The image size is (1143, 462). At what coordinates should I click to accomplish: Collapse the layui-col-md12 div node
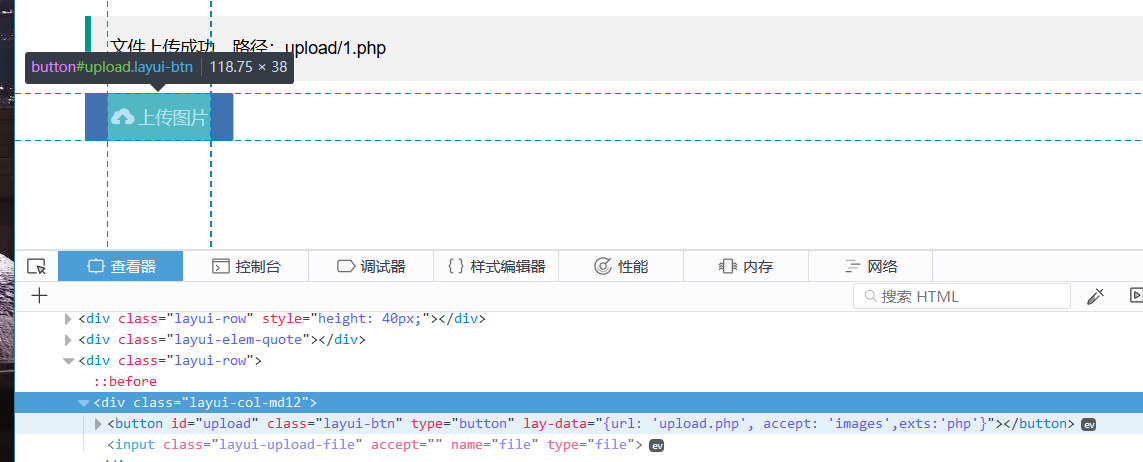(84, 403)
